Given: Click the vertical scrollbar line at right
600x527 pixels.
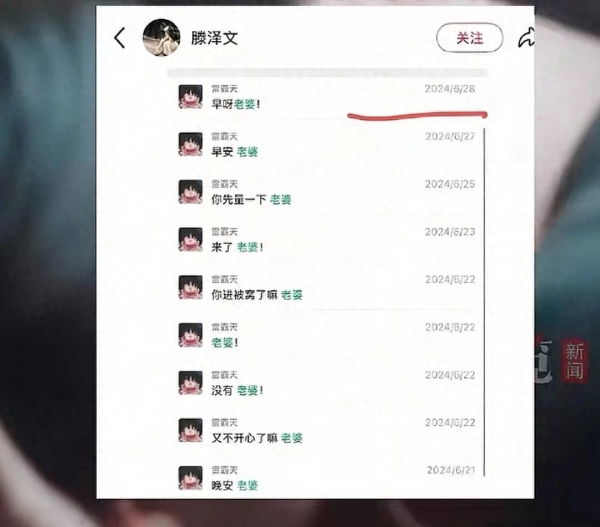Looking at the screenshot, I should pyautogui.click(x=484, y=302).
